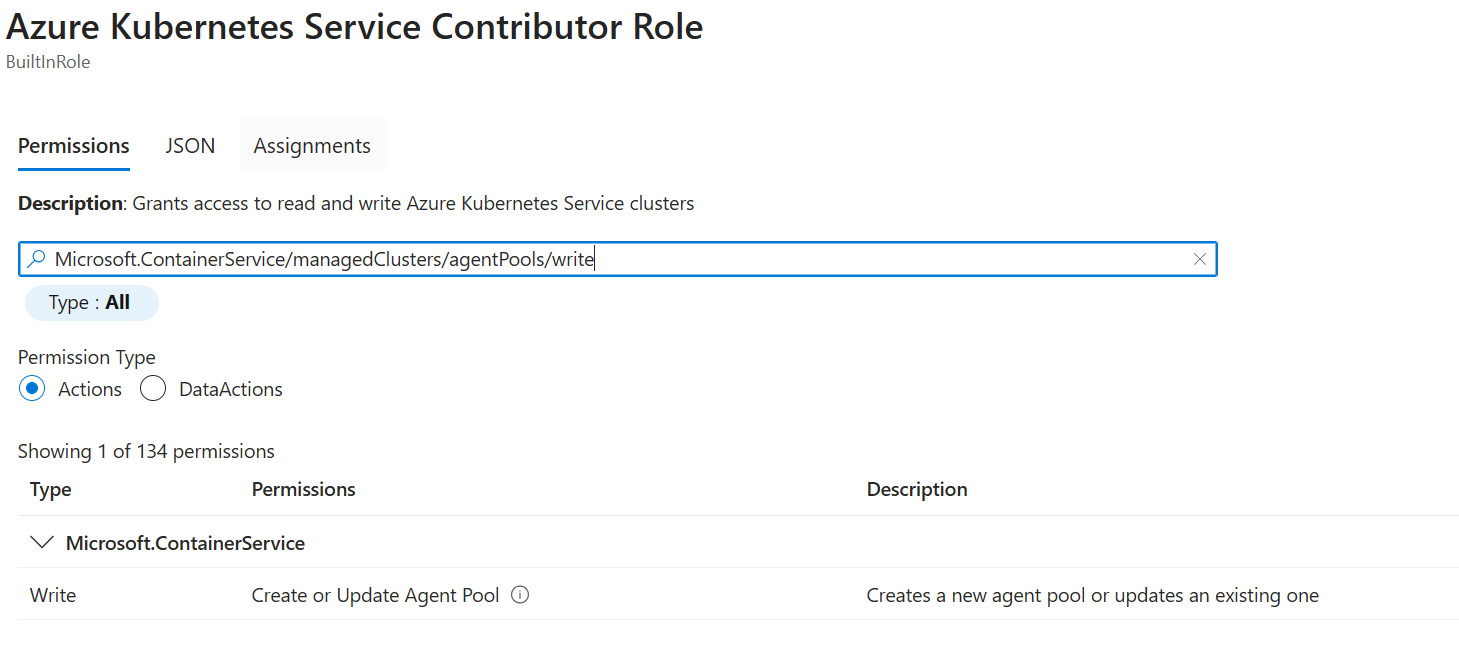Select the Write type cell
Screen dimensions: 1459x670
(53, 595)
